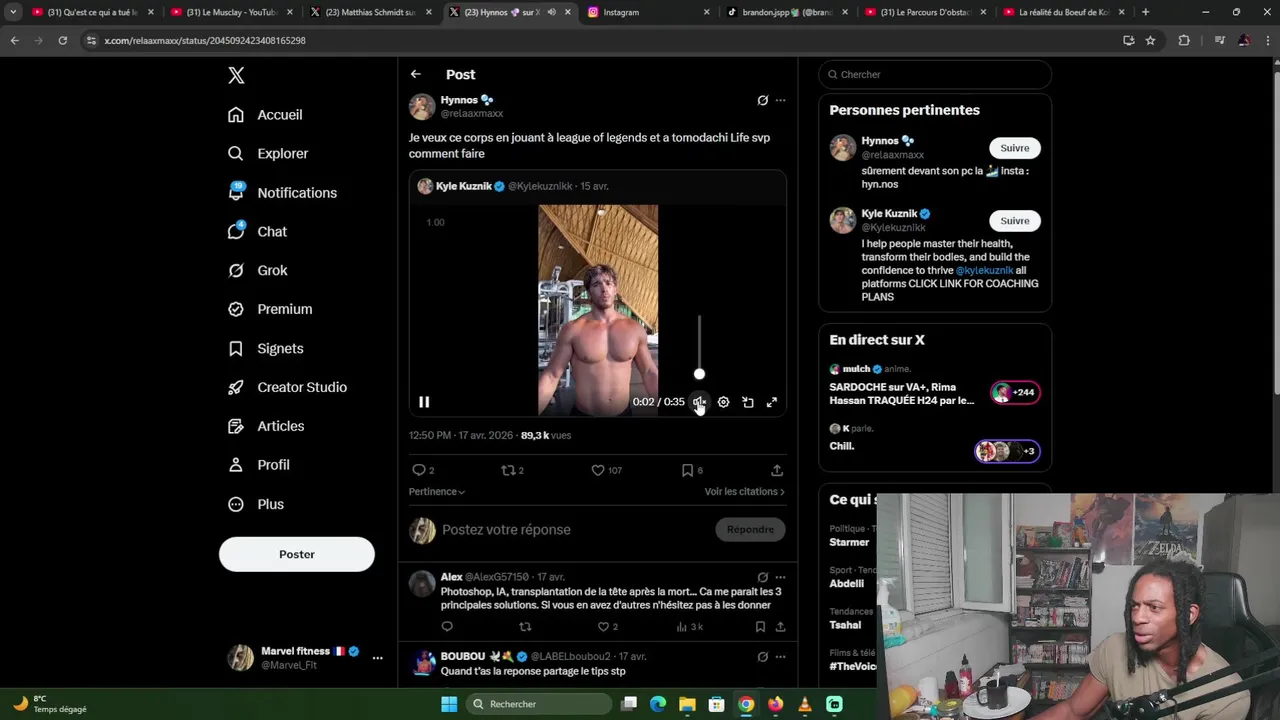
Task: Follow Kyle Kuznik with Suivre button
Action: pos(1015,221)
